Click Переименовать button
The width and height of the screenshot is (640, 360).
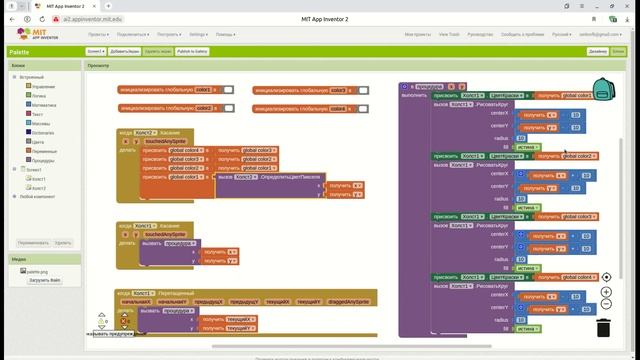pyautogui.click(x=33, y=243)
